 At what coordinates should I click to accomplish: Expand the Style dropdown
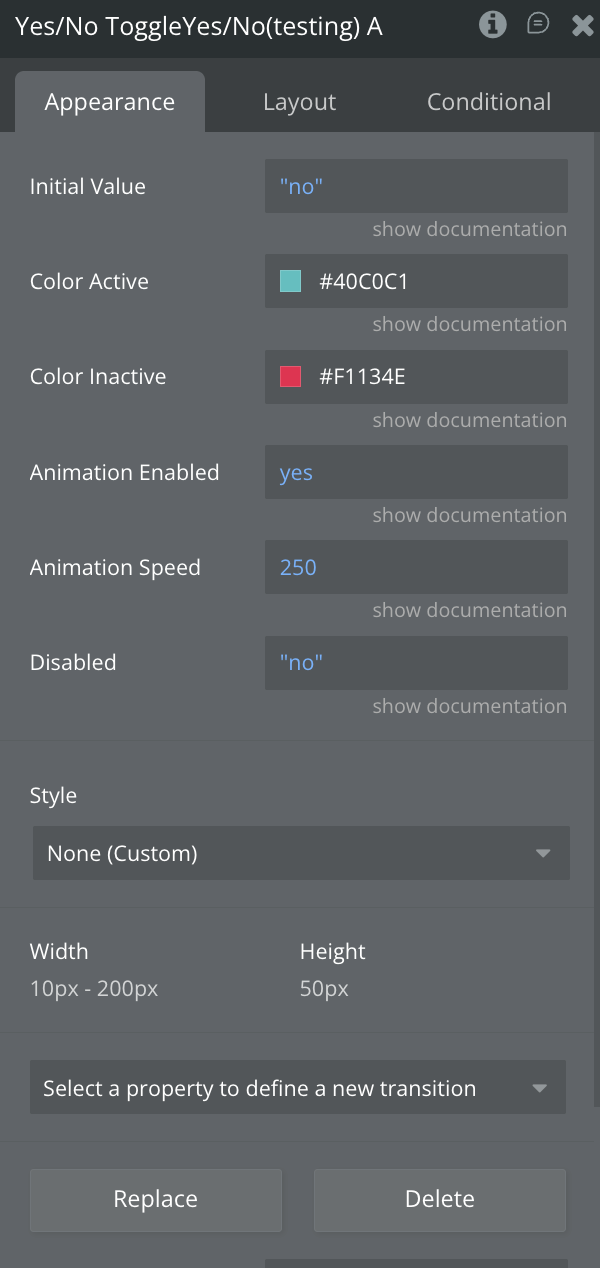coord(301,853)
